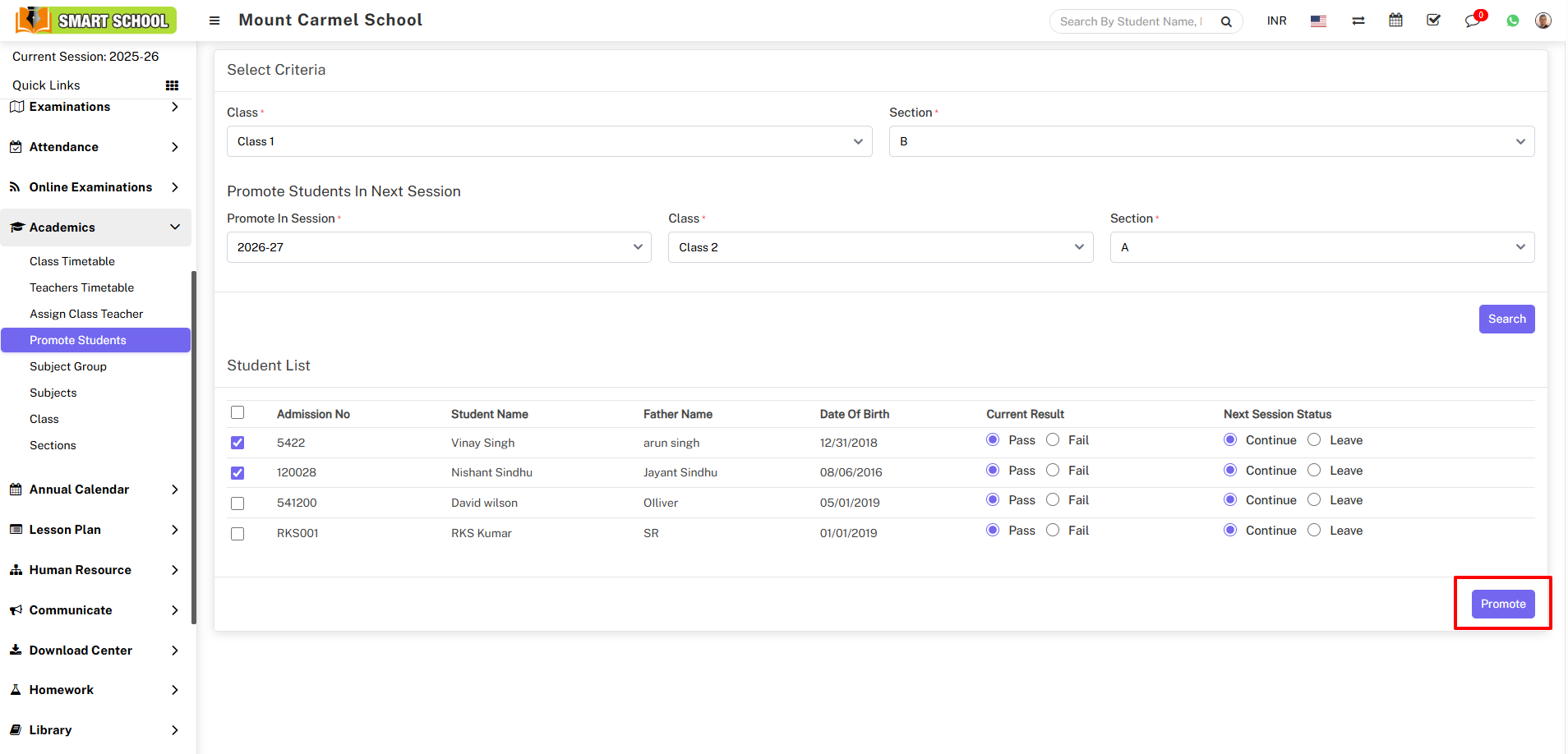Open chat notifications icon

pos(1472,21)
